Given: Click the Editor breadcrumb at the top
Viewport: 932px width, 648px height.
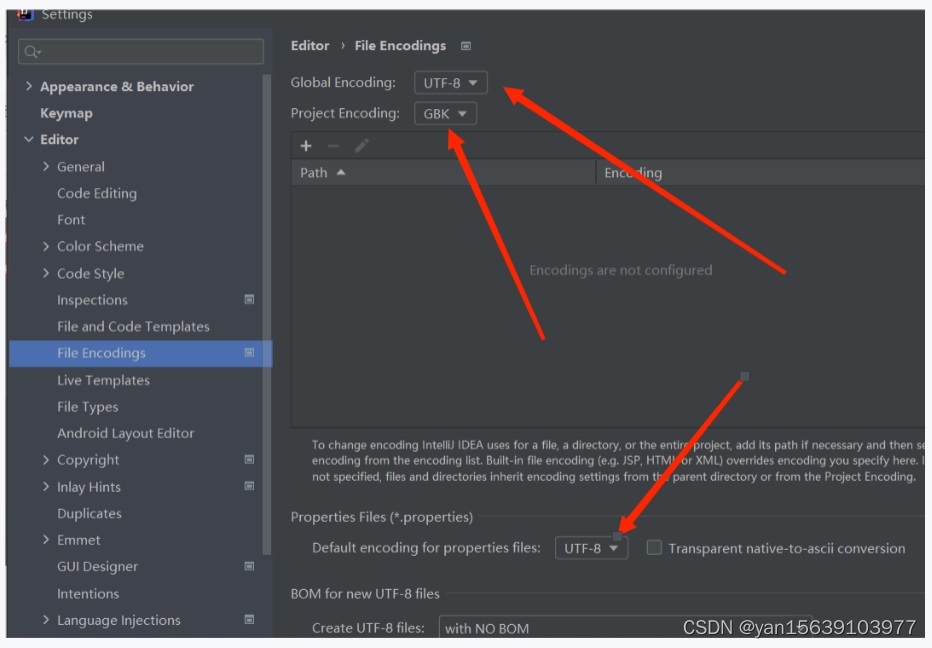Looking at the screenshot, I should pos(310,45).
